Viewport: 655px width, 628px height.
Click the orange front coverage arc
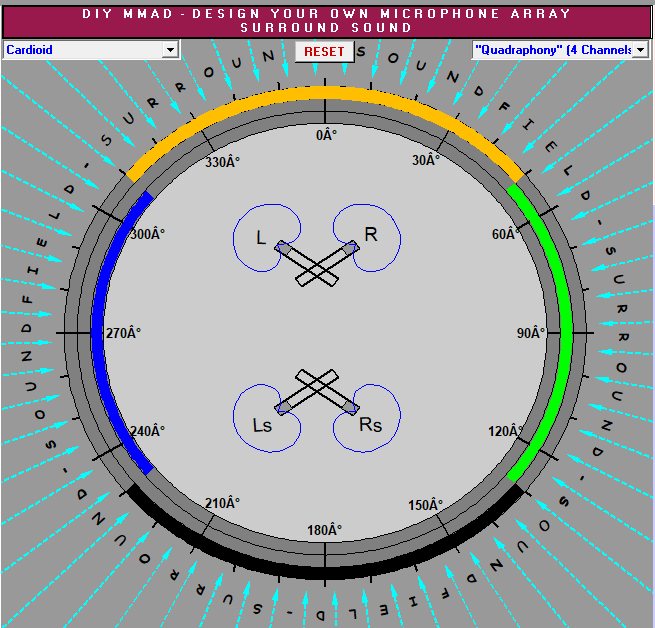pyautogui.click(x=325, y=93)
